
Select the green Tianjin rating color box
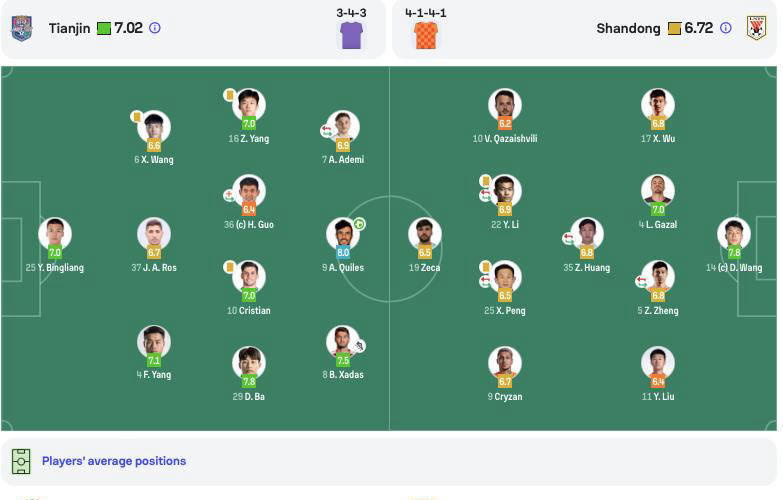[104, 28]
